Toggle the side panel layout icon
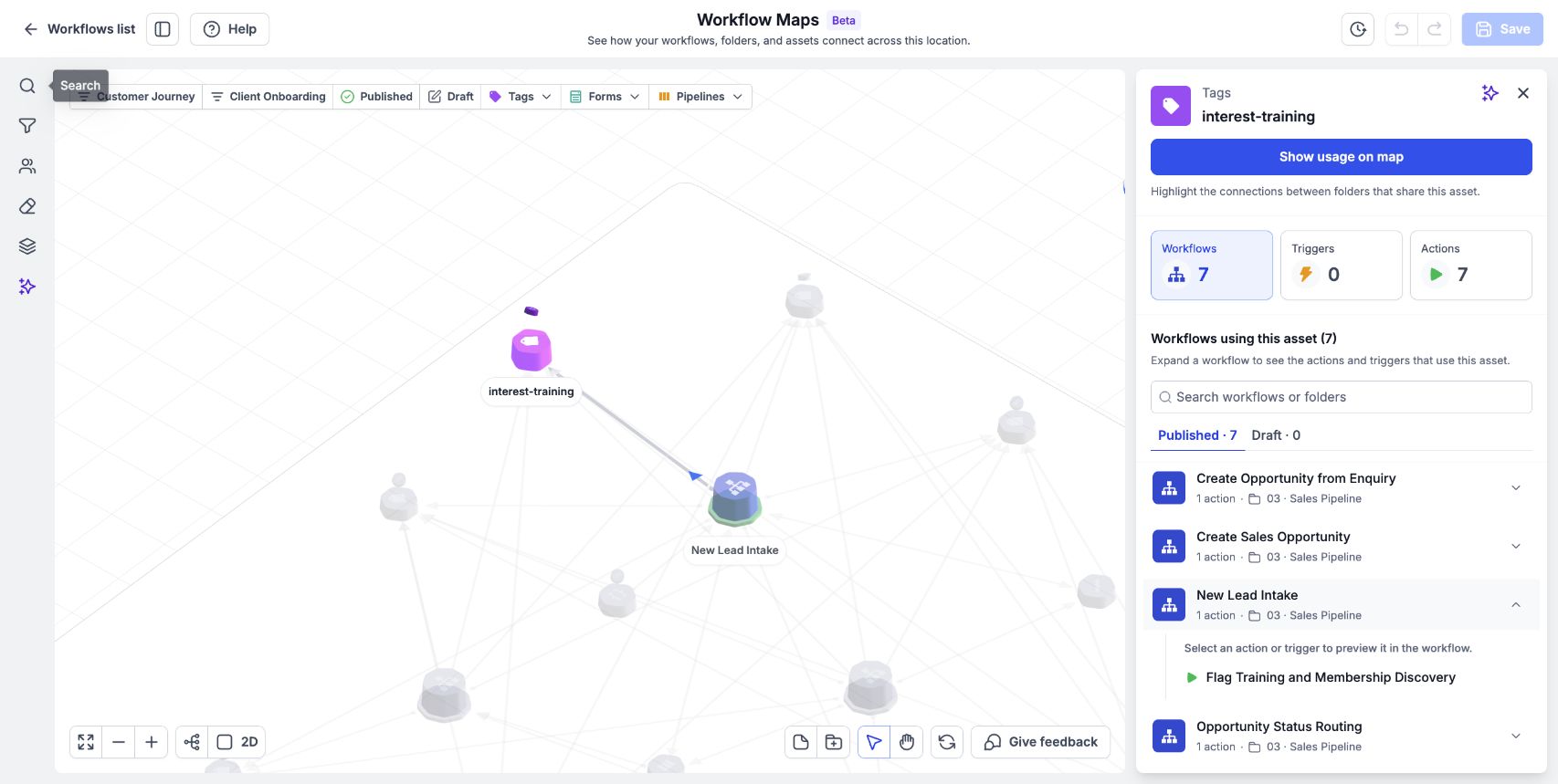 tap(163, 29)
